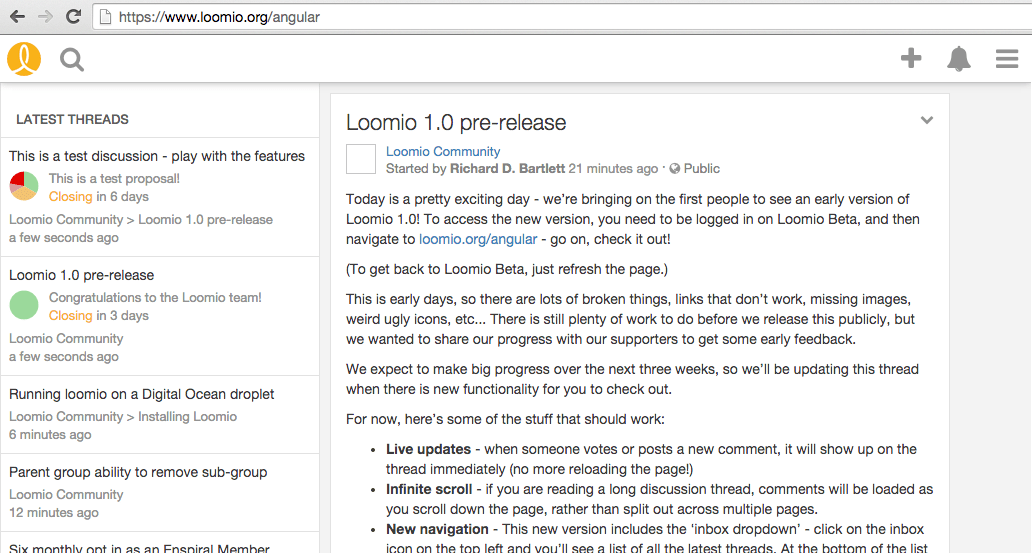Screen dimensions: 1032x553
Task: Click author name Richard D. Bartlett
Action: [507, 169]
